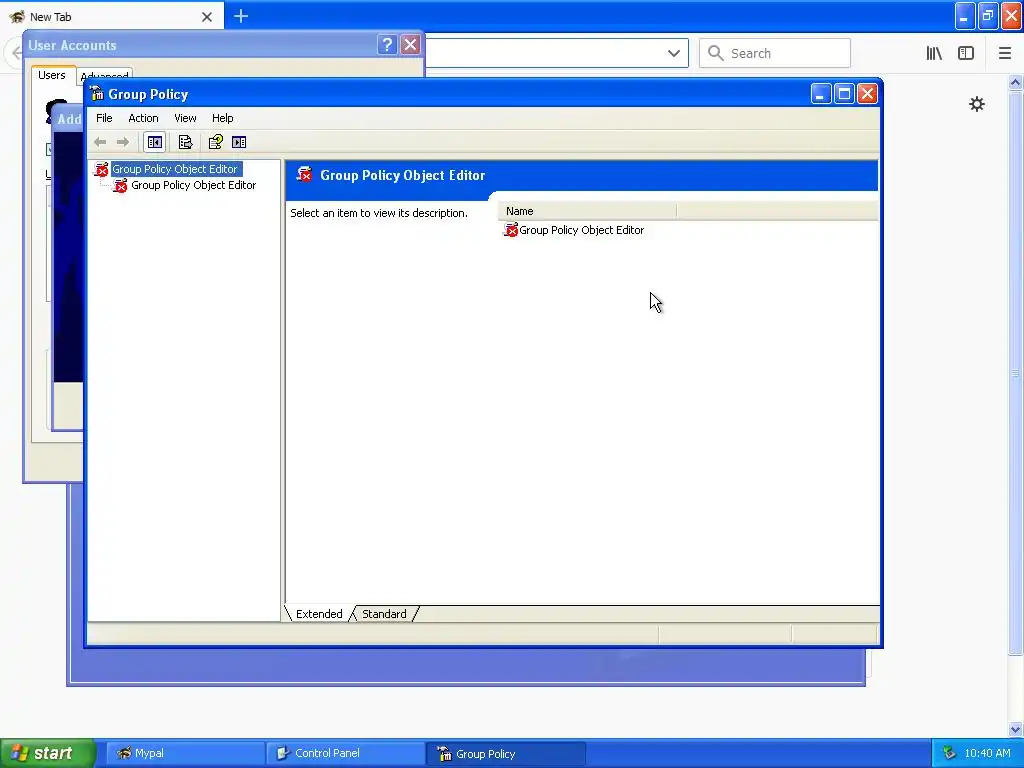Open the File menu in Group Policy
Screen dimensions: 1024x768
[x=104, y=118]
